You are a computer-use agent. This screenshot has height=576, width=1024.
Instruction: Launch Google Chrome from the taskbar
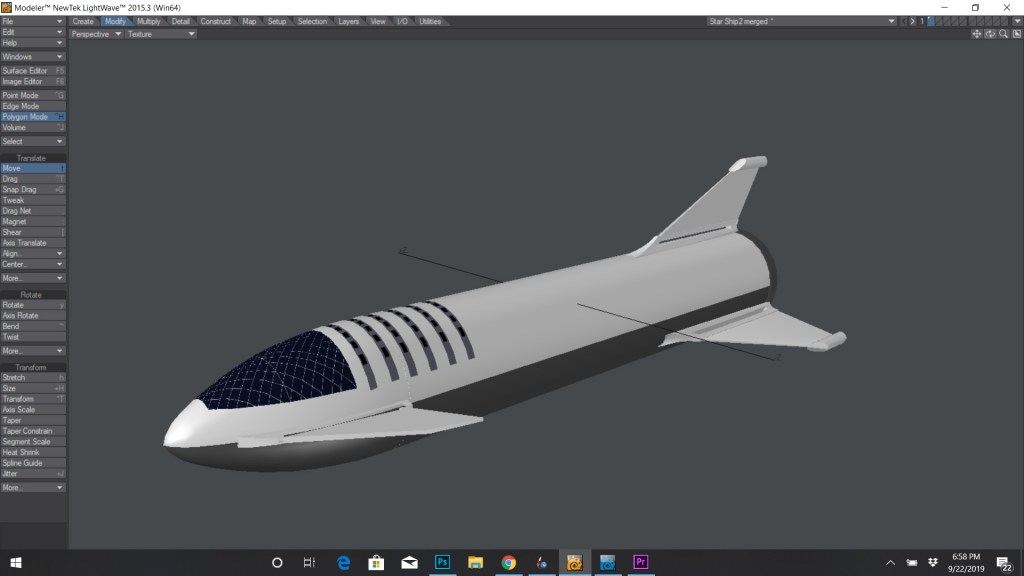coord(508,562)
